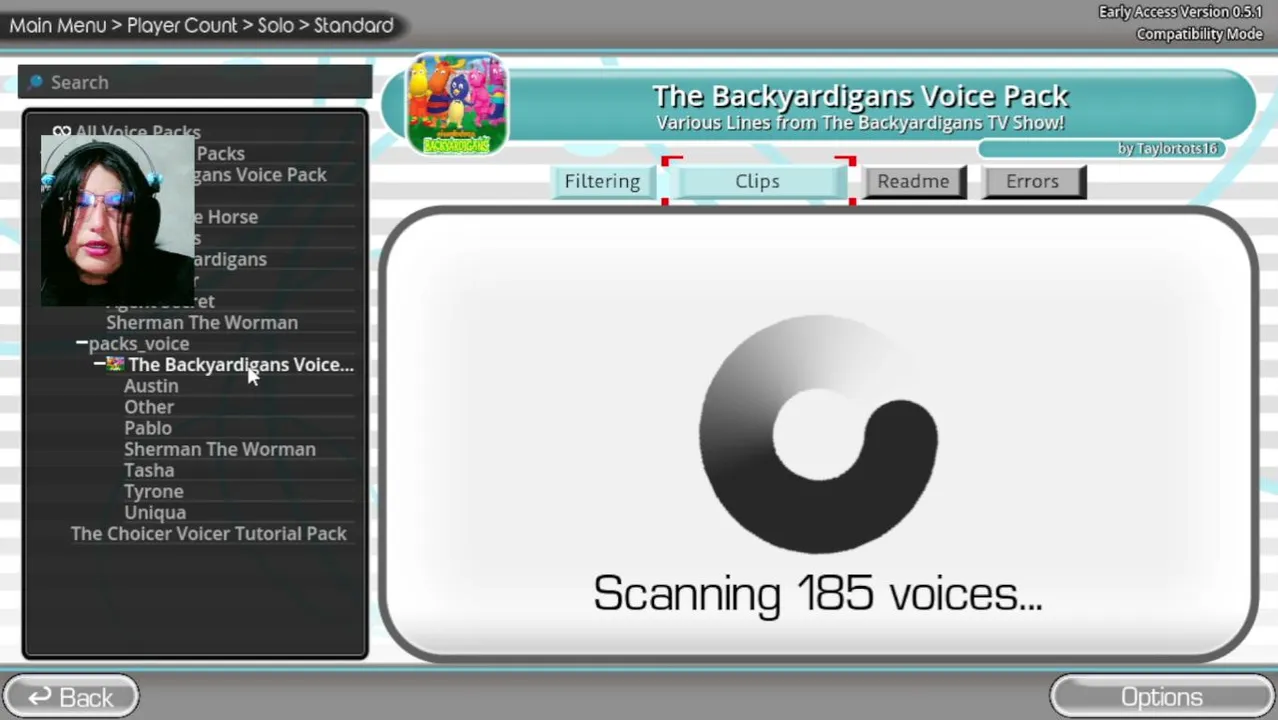
Task: Click The Backyardigans Voice Pack title
Action: [861, 96]
